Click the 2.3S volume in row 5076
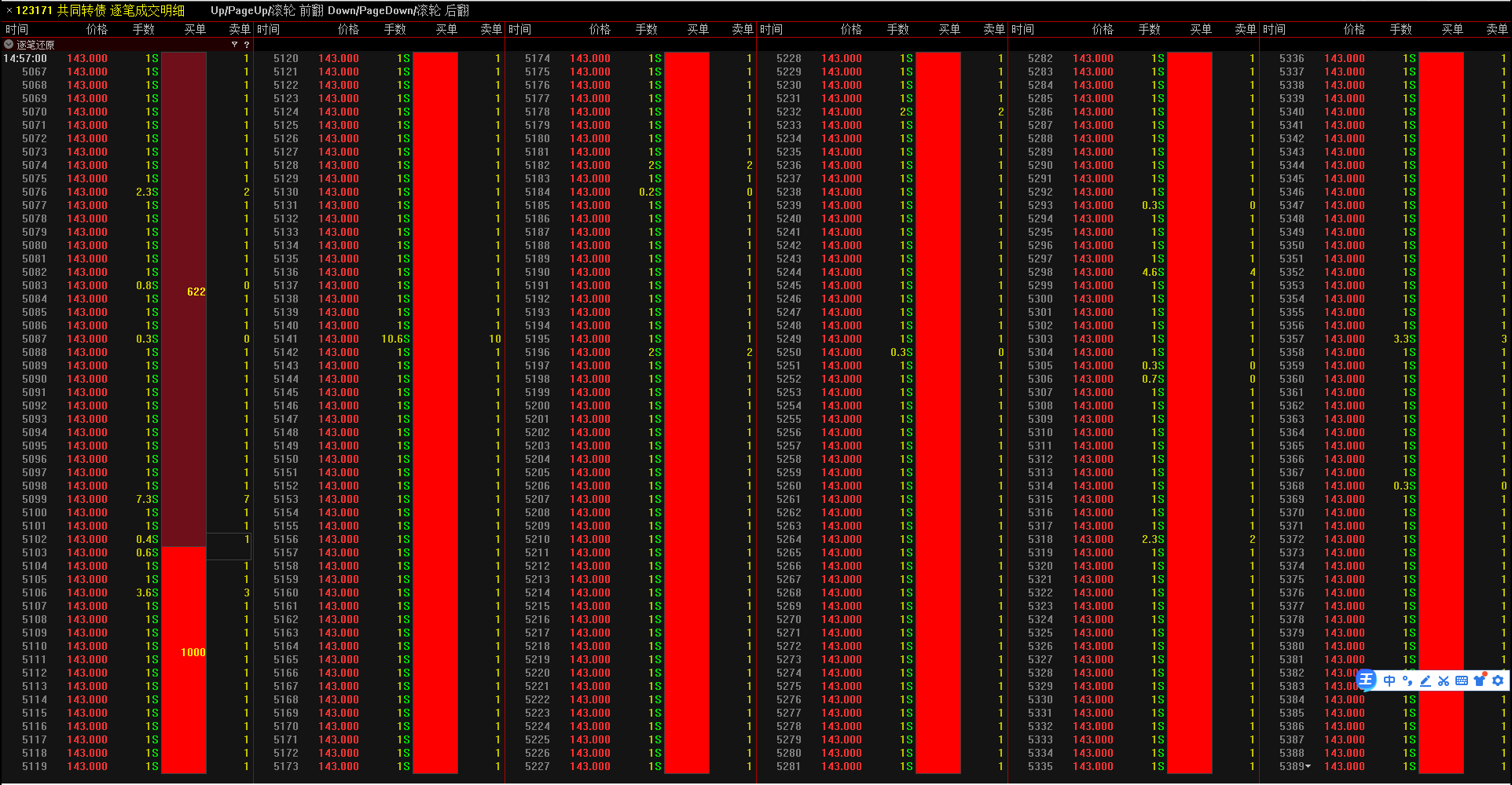This screenshot has height=785, width=1512. [147, 192]
